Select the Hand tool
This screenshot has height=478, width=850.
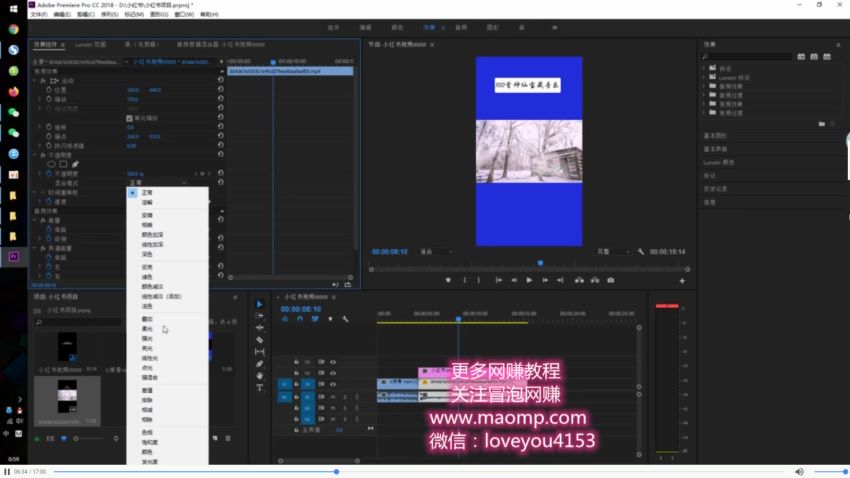[260, 376]
